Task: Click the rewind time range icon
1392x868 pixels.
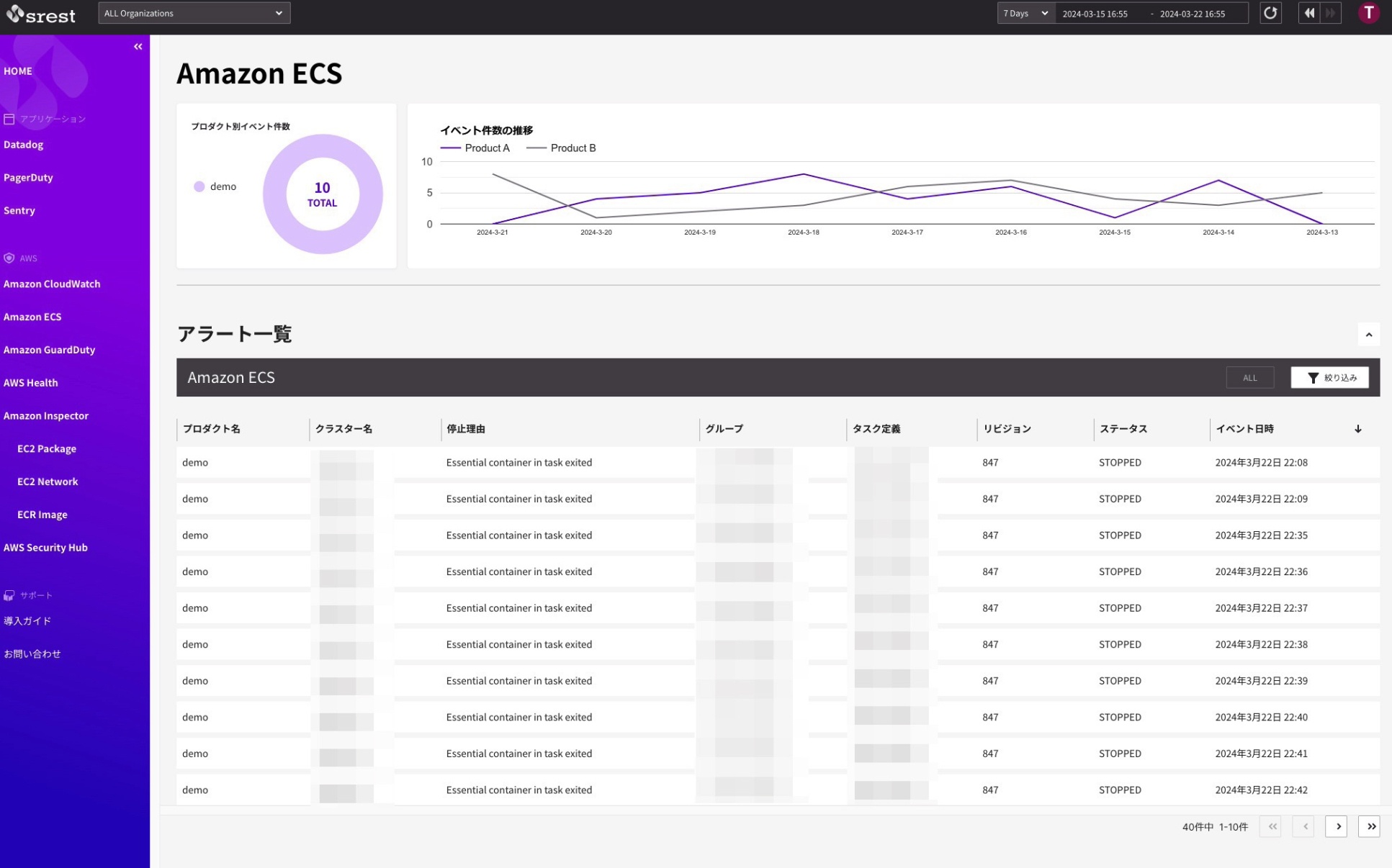Action: point(1308,13)
